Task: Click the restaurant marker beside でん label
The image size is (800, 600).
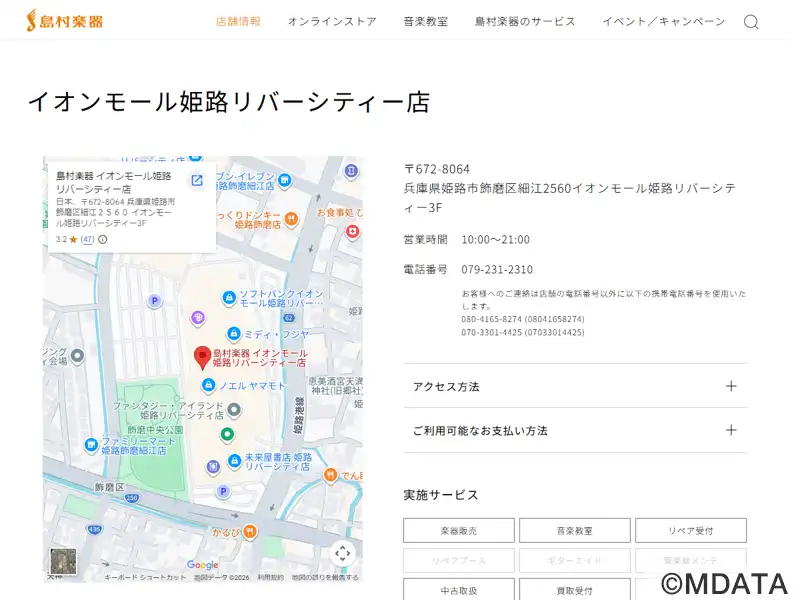Action: (331, 475)
